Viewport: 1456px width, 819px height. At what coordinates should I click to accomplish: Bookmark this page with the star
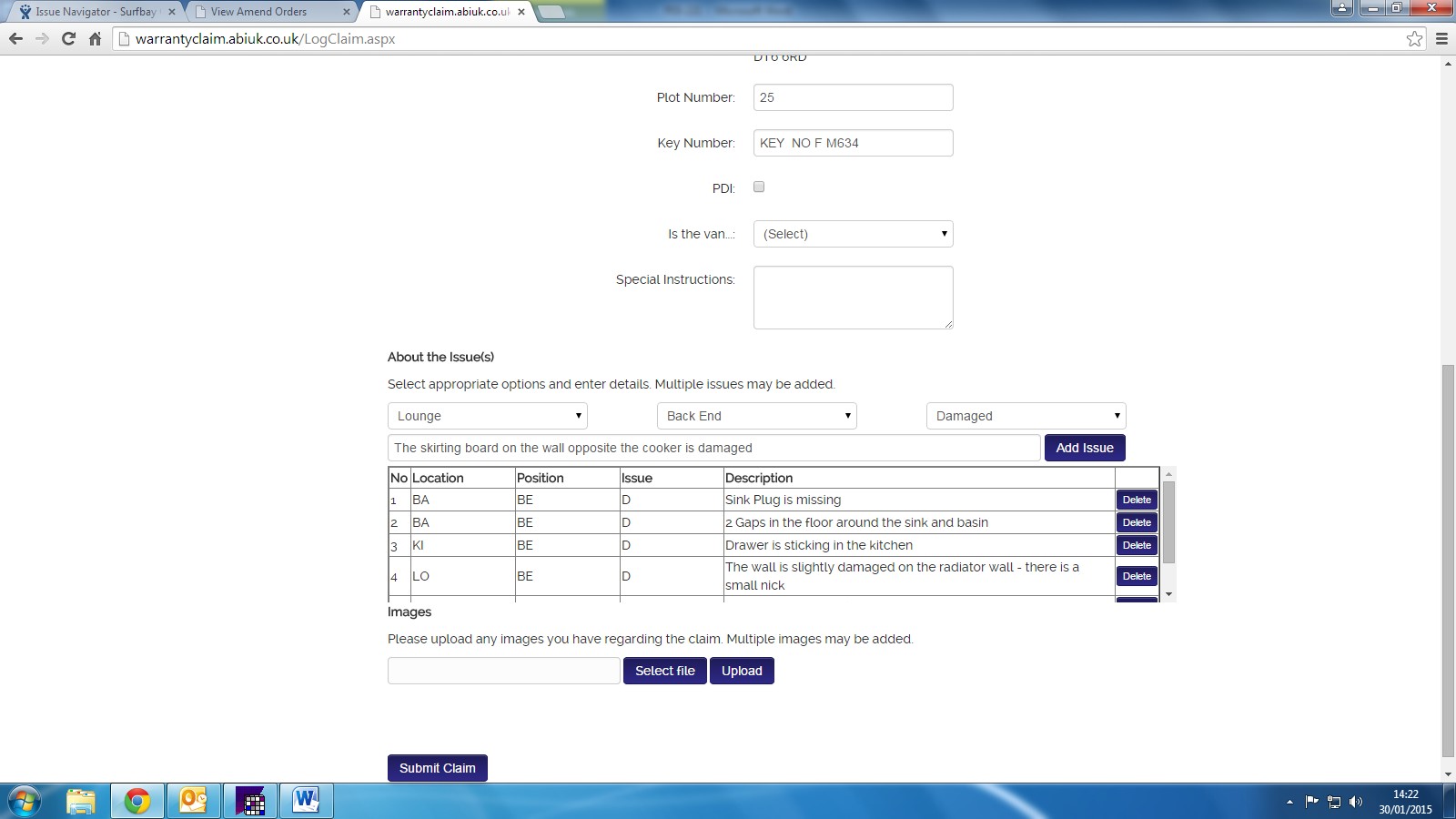(x=1414, y=38)
